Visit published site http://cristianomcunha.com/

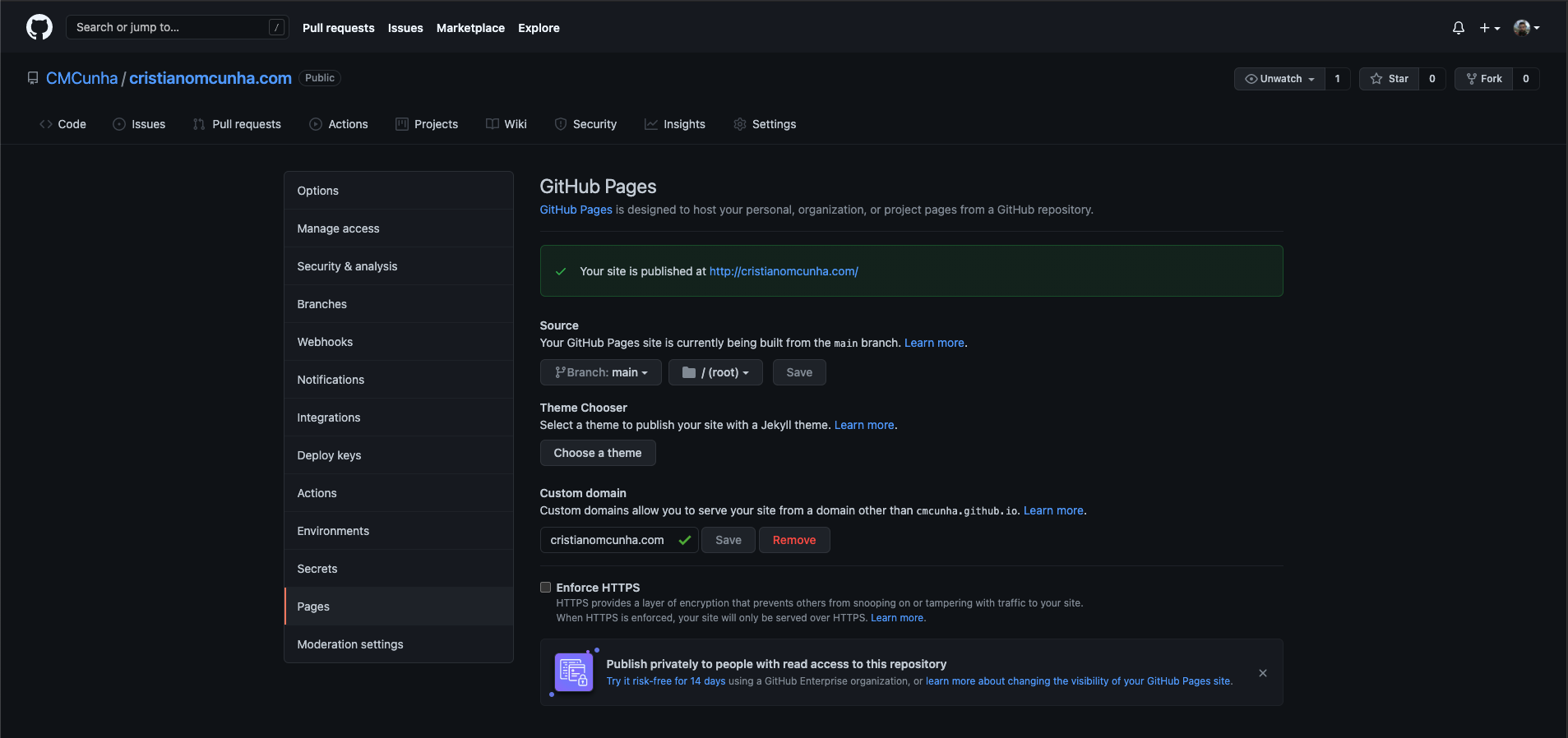point(784,271)
